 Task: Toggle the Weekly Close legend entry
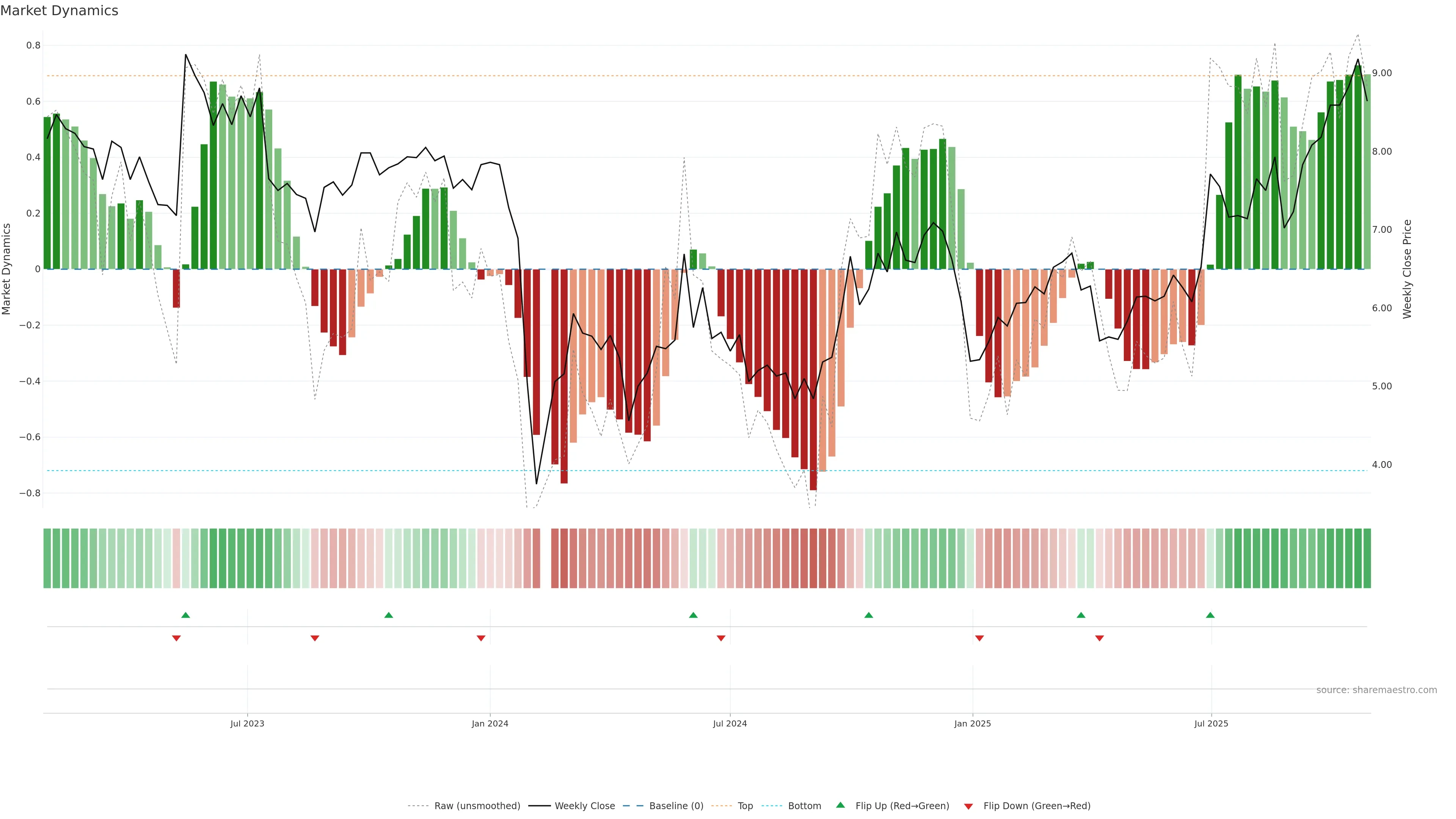584,806
